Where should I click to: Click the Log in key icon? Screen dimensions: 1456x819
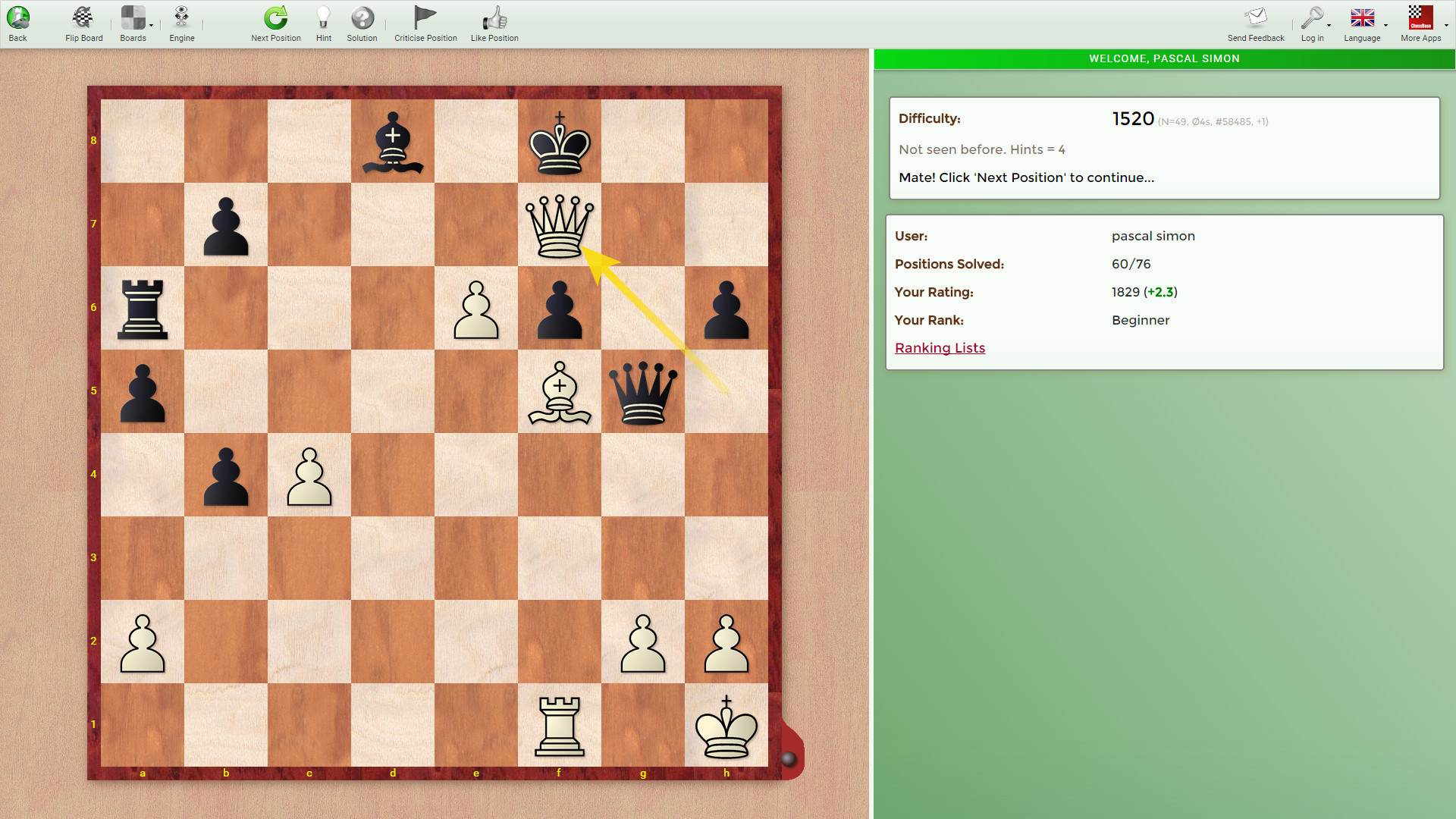tap(1313, 17)
